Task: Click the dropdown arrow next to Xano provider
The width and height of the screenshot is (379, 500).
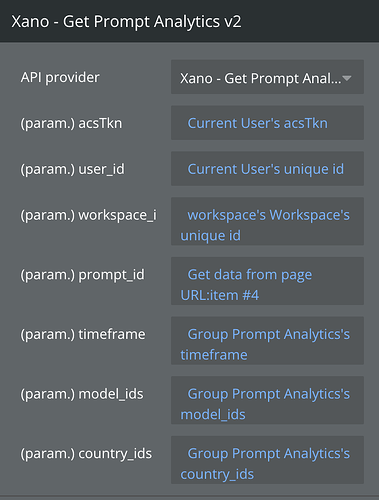Action: (x=347, y=78)
